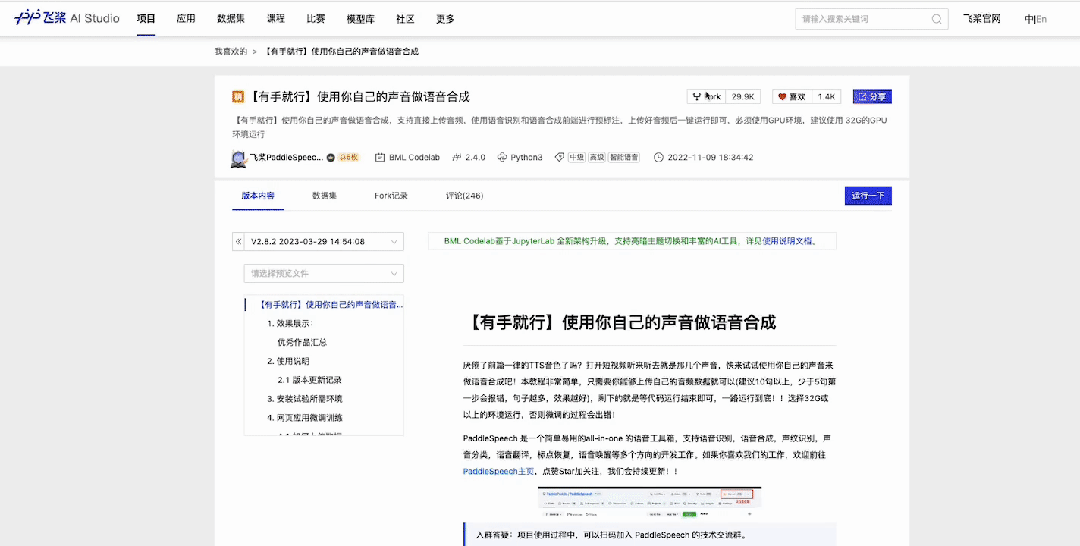Open the 飞桨官网 link
1080x546 pixels.
point(982,19)
